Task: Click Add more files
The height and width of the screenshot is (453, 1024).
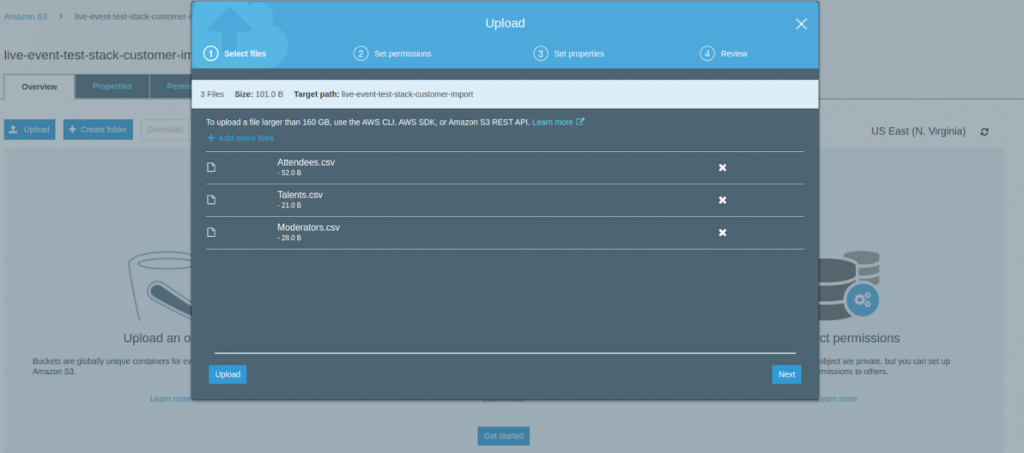Action: coord(240,138)
